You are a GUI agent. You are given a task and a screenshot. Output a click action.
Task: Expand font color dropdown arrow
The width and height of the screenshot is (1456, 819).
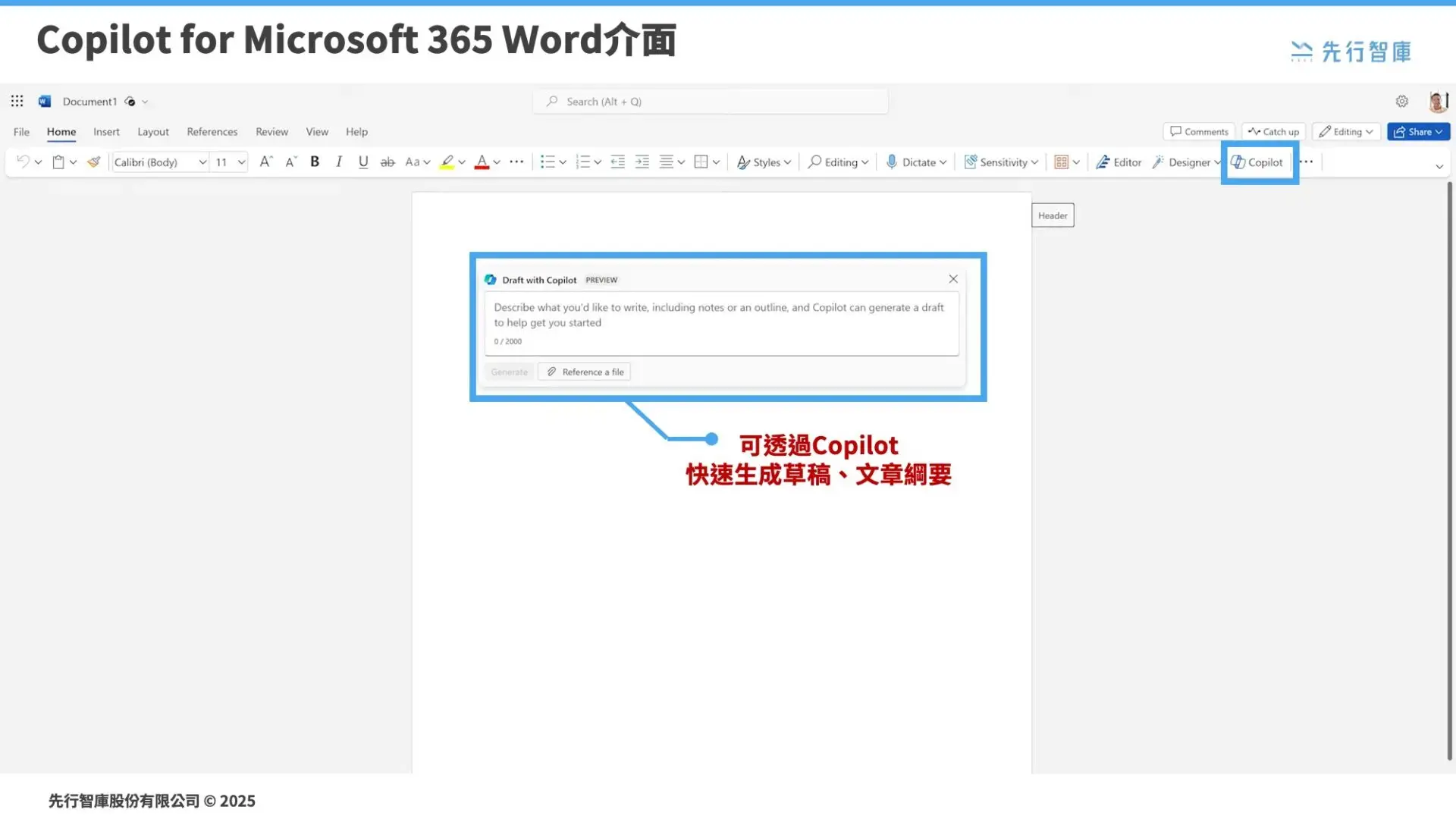pyautogui.click(x=497, y=162)
